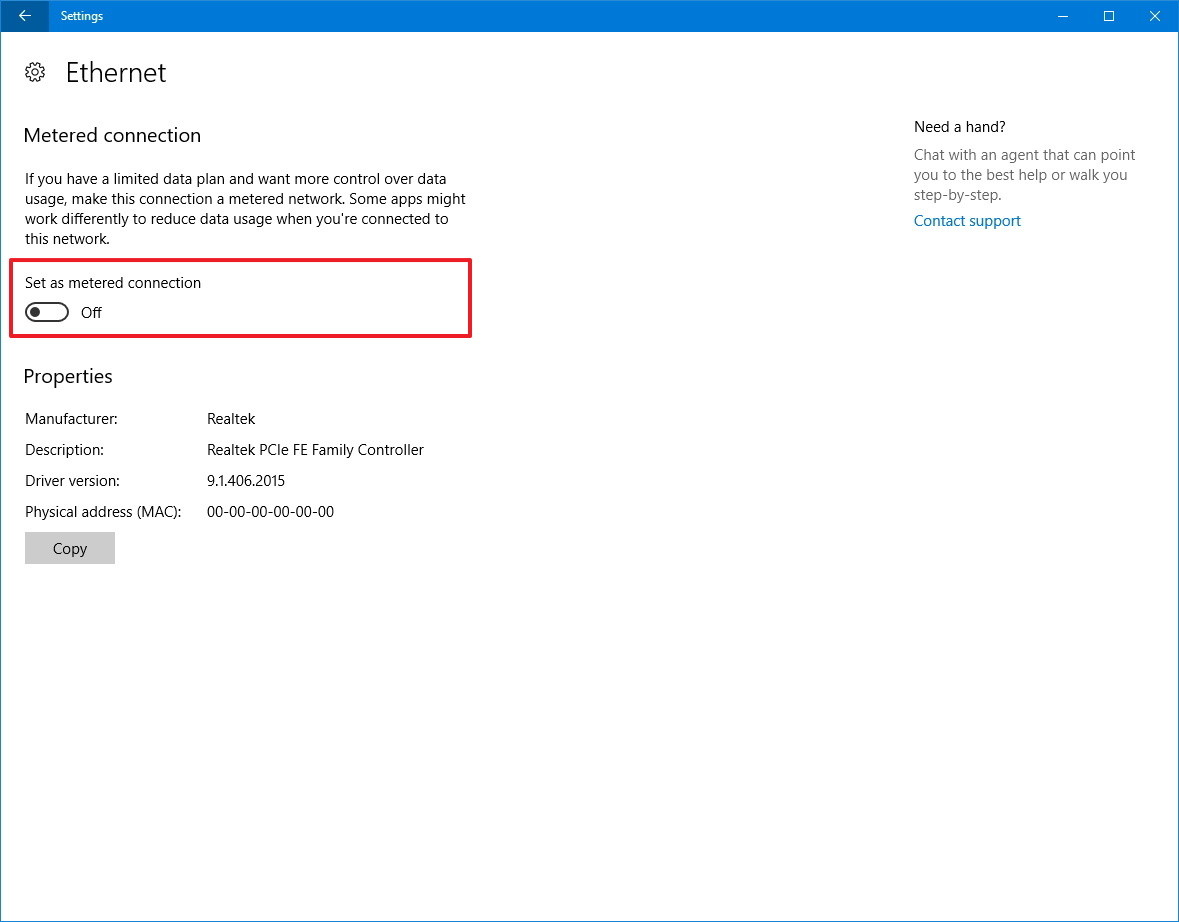Click the Metered connection section heading
The width and height of the screenshot is (1179, 922).
112,135
